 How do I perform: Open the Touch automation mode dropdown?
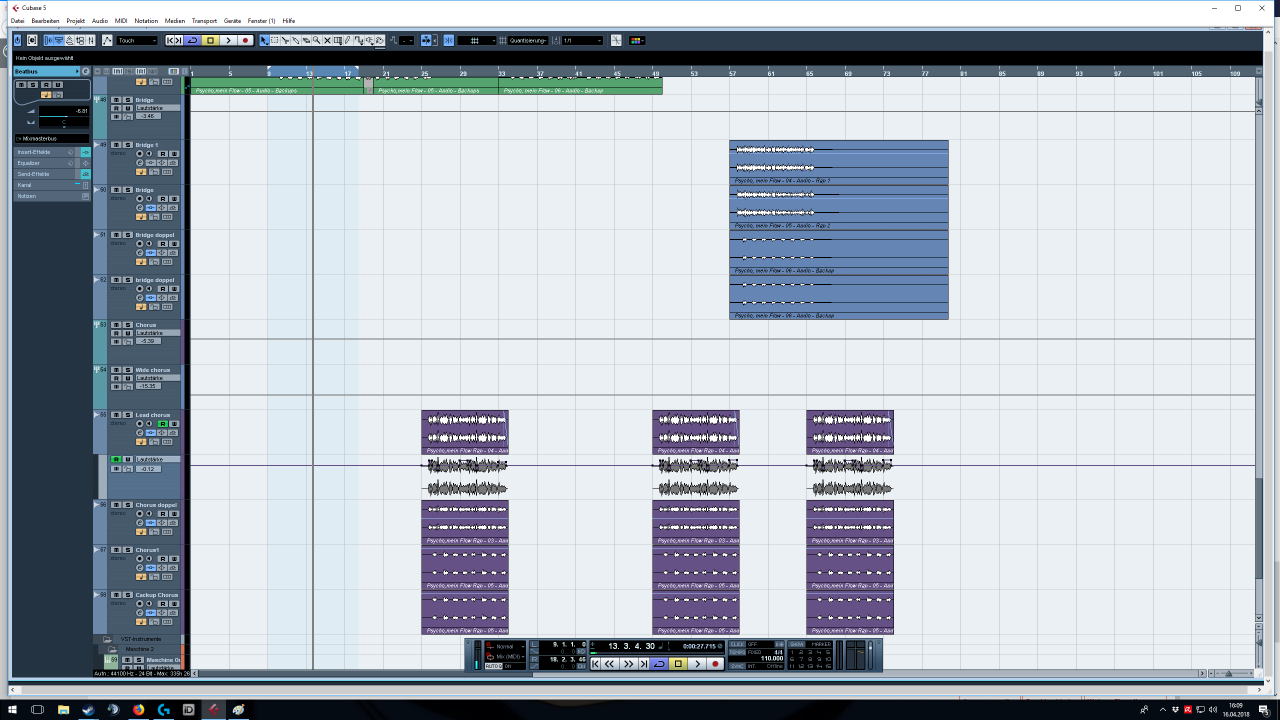137,40
